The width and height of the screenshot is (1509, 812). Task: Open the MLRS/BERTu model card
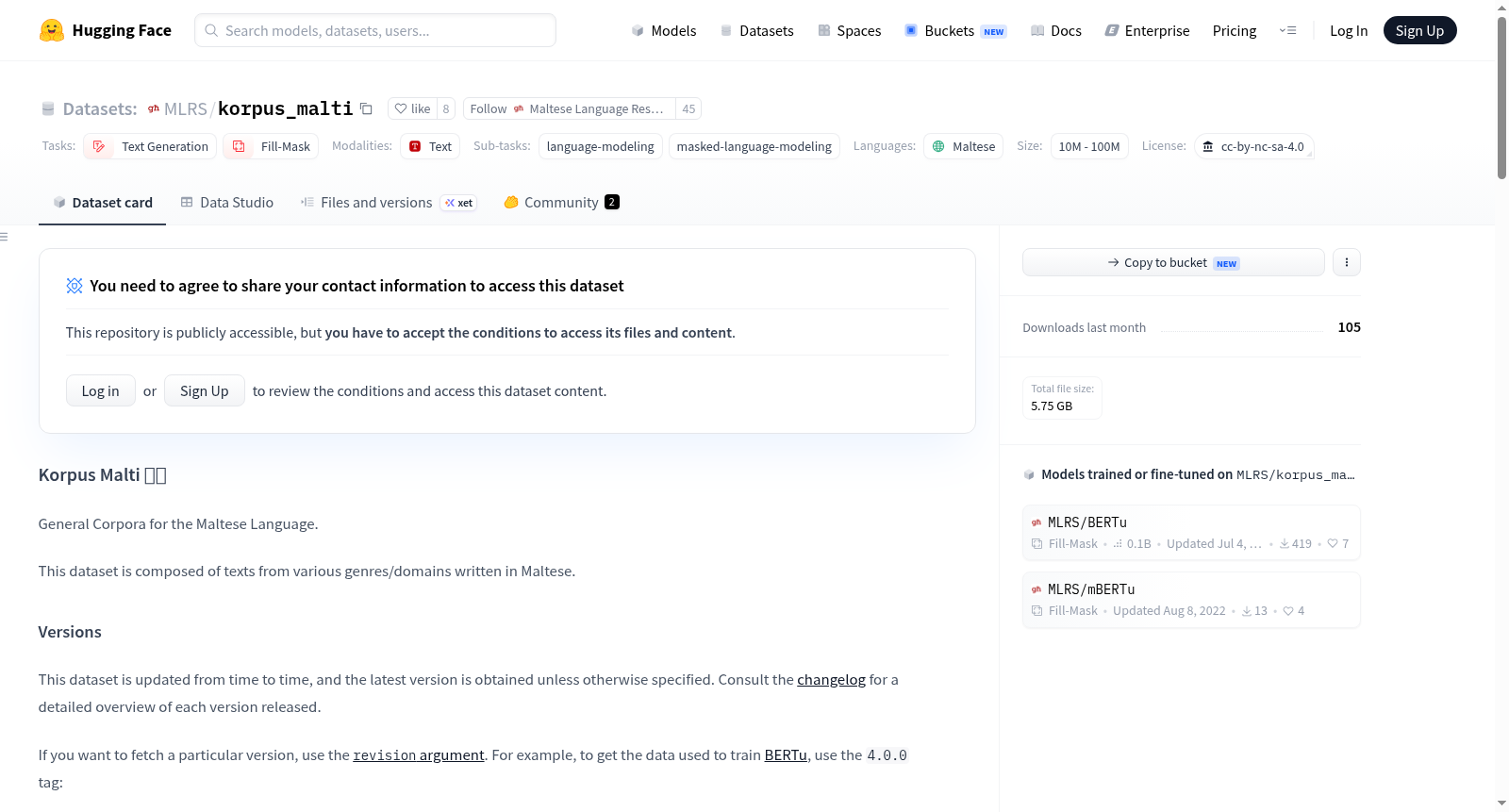(1191, 533)
